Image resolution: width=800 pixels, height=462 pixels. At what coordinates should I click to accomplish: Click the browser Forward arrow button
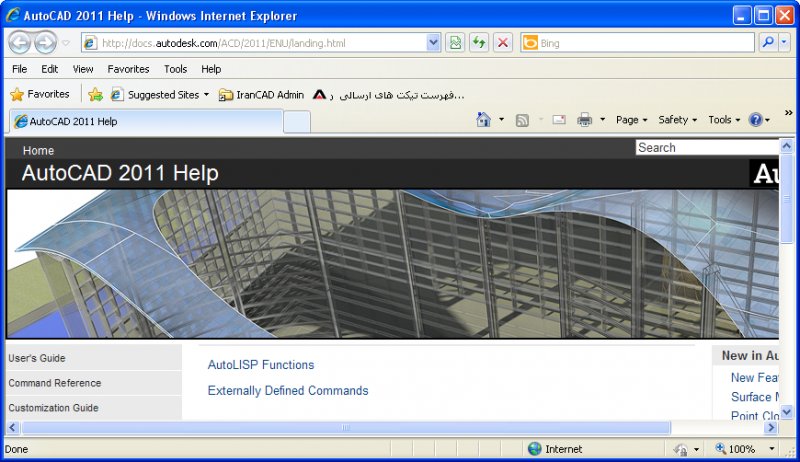[45, 43]
